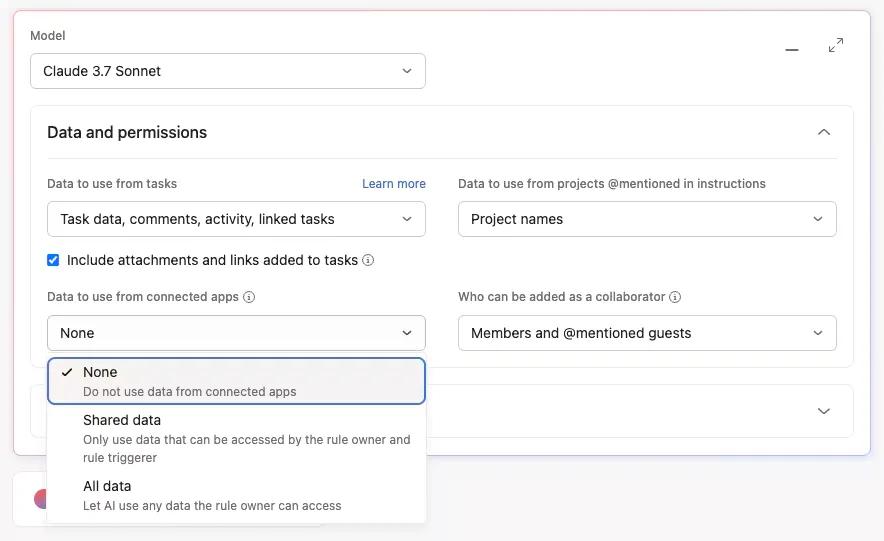Select the Shared data option
Screen dimensions: 884x541
[x=236, y=438]
